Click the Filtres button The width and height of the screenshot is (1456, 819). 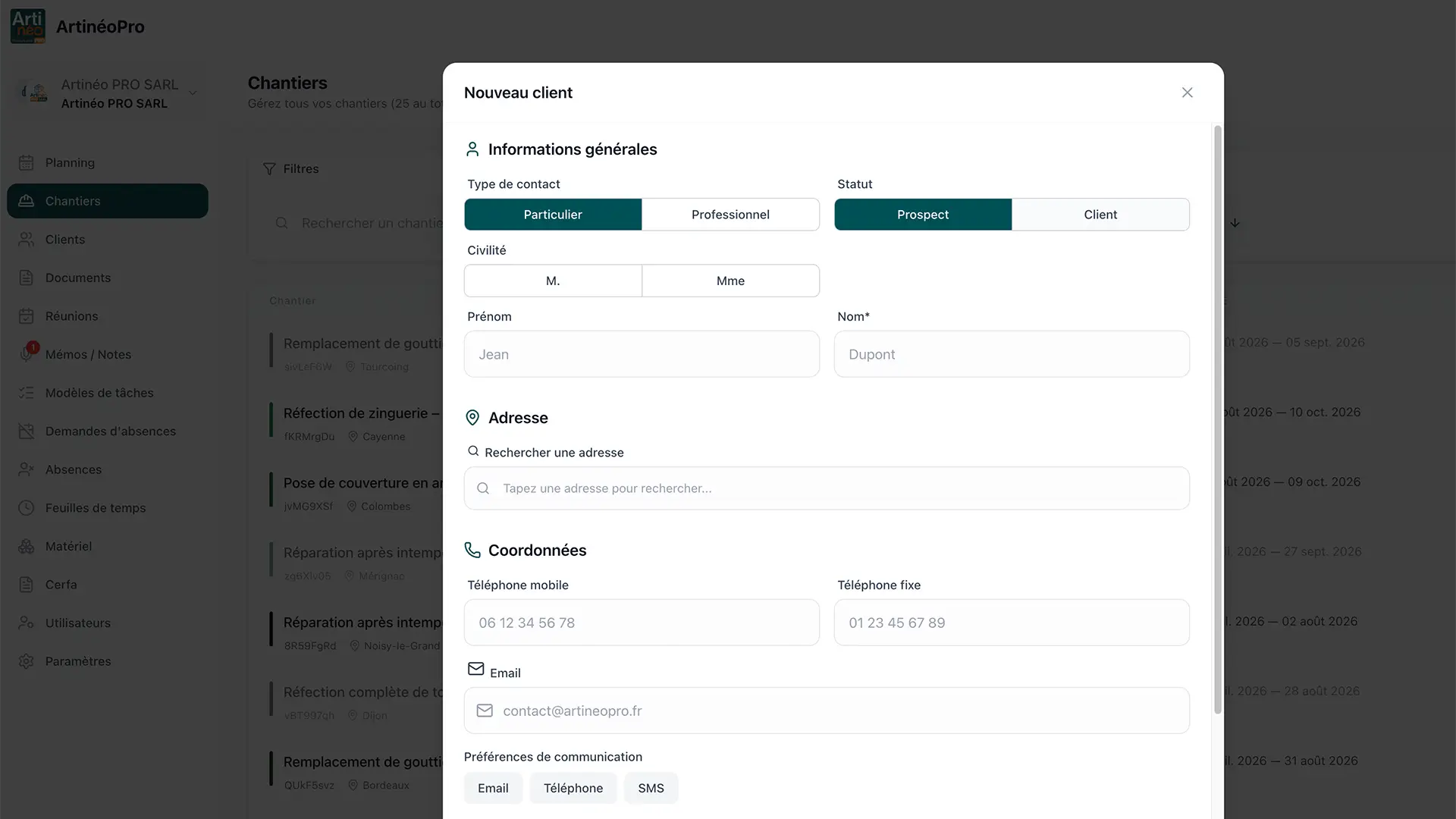291,168
